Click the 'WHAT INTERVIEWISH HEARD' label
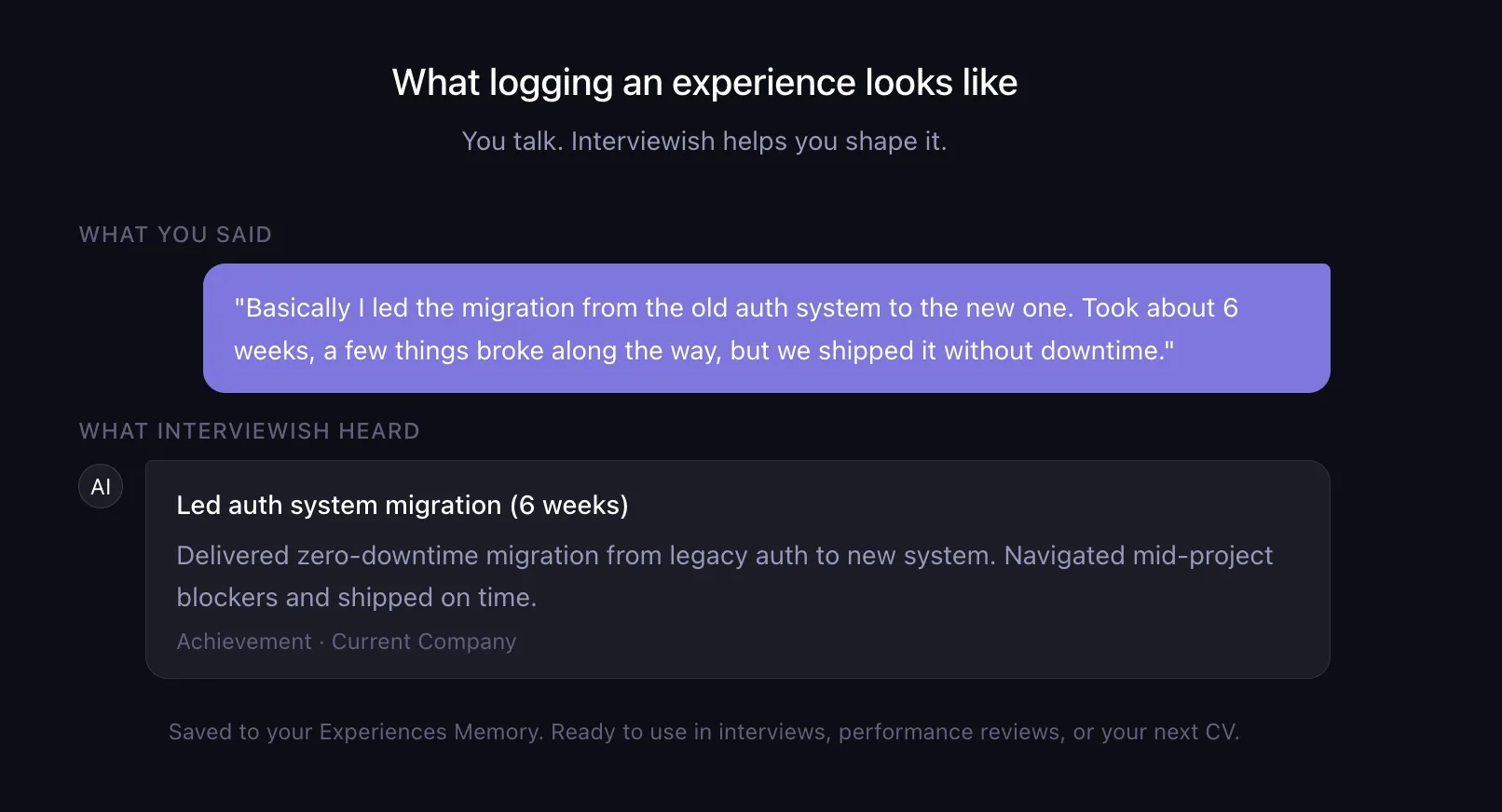The width and height of the screenshot is (1502, 812). [x=250, y=431]
